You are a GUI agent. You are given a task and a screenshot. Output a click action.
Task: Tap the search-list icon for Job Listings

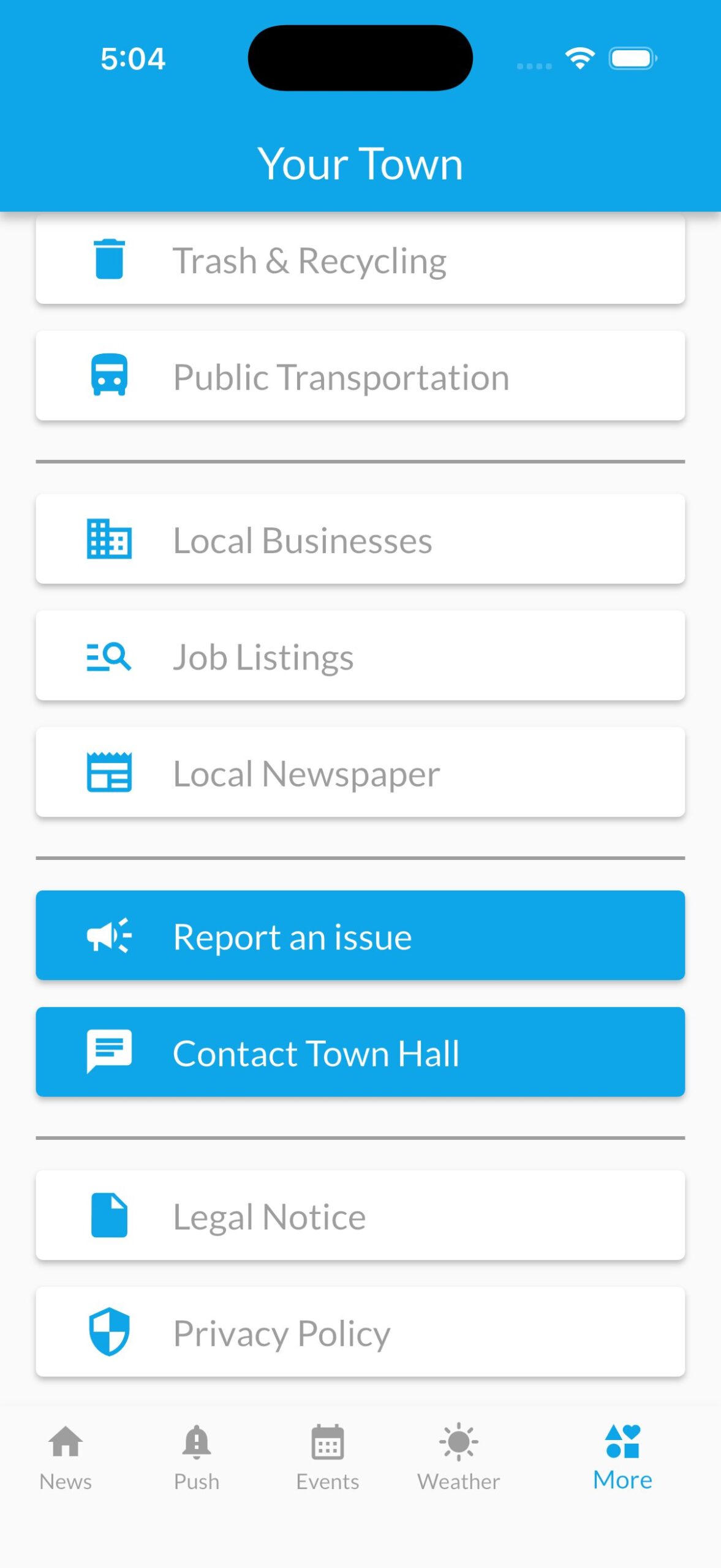point(109,656)
